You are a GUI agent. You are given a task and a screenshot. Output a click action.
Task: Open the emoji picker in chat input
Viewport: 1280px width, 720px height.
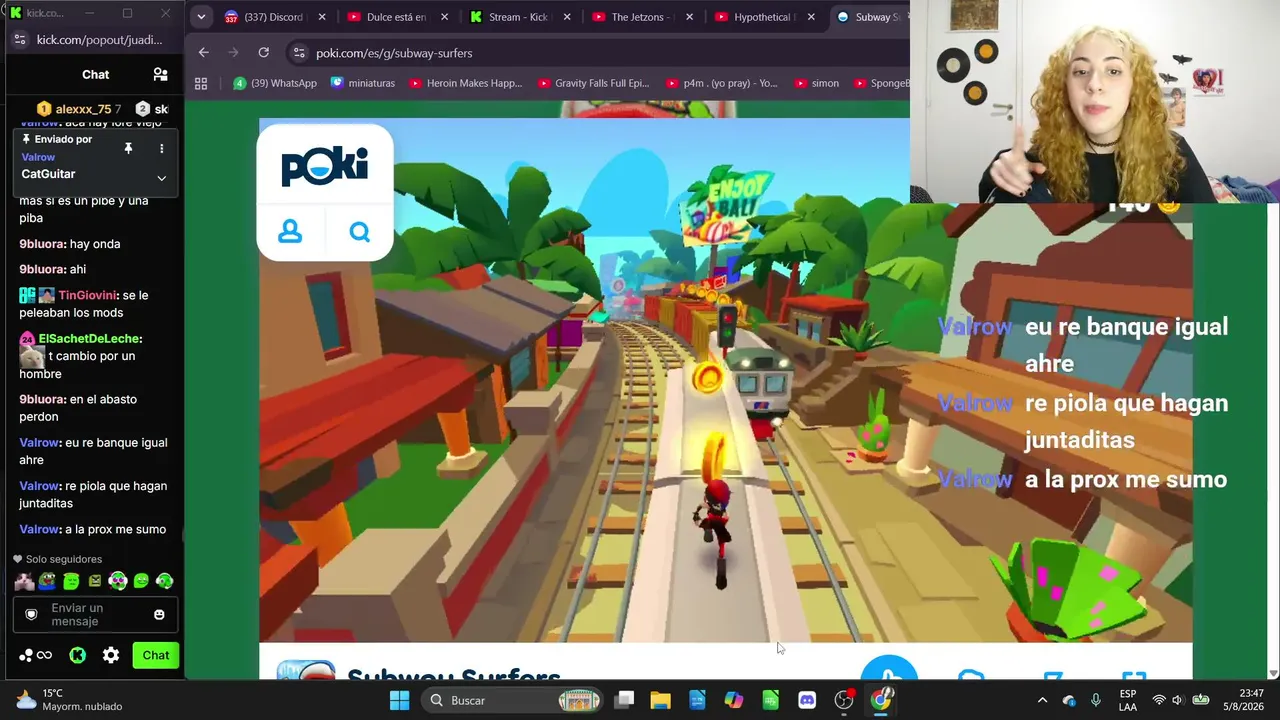(x=159, y=614)
